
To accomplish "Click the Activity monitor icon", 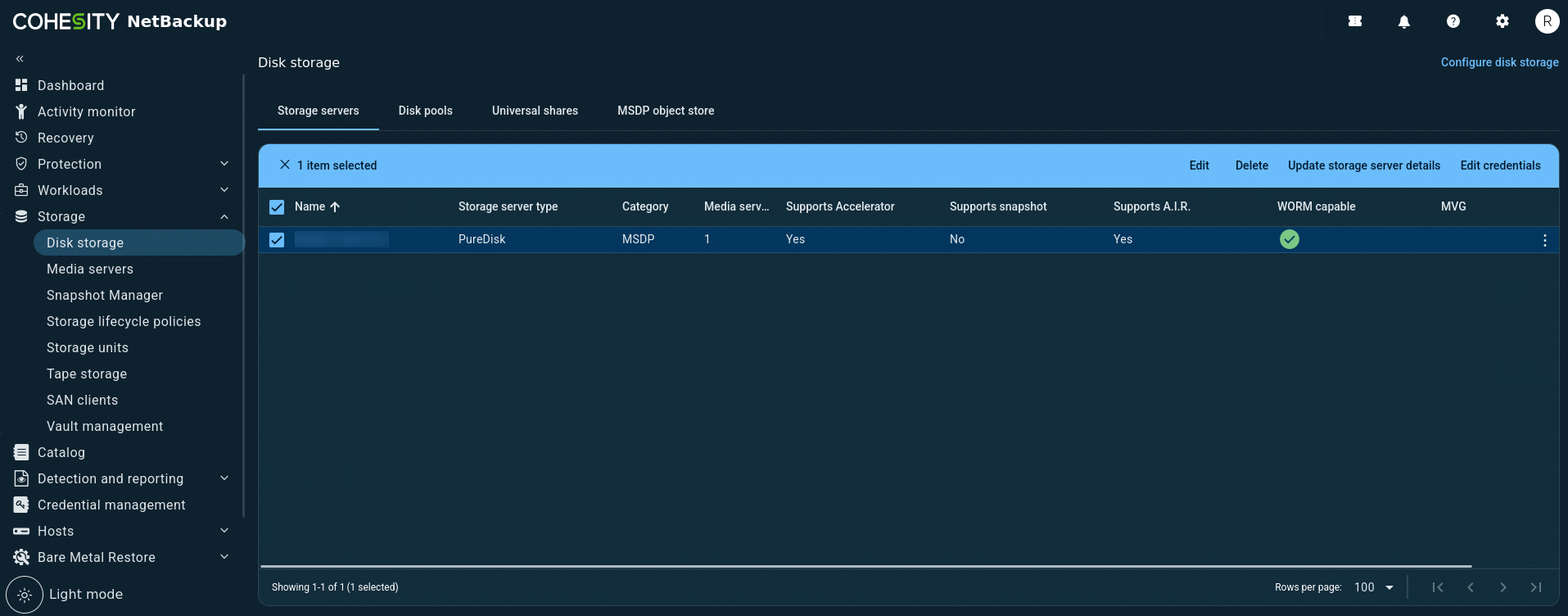I will [21, 111].
